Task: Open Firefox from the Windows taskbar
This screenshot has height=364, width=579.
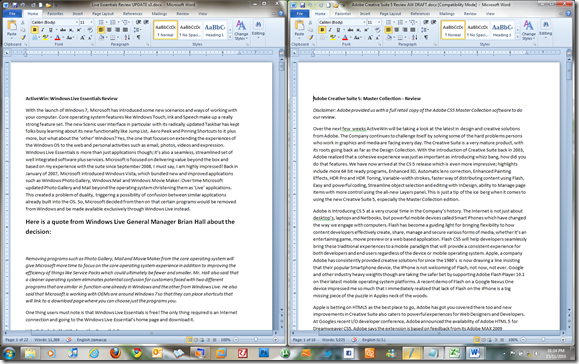Action: [x=116, y=353]
